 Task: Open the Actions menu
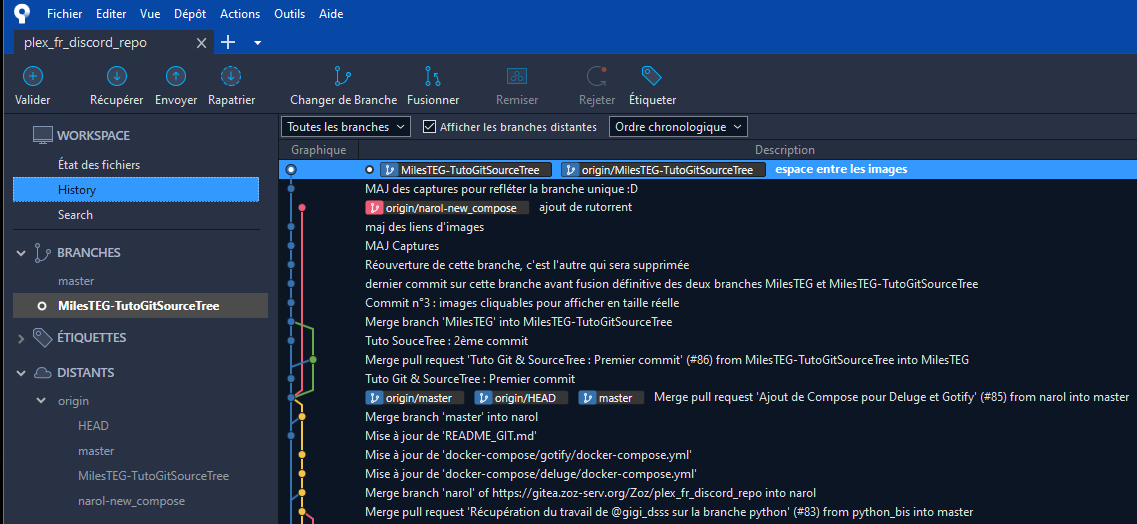[240, 14]
